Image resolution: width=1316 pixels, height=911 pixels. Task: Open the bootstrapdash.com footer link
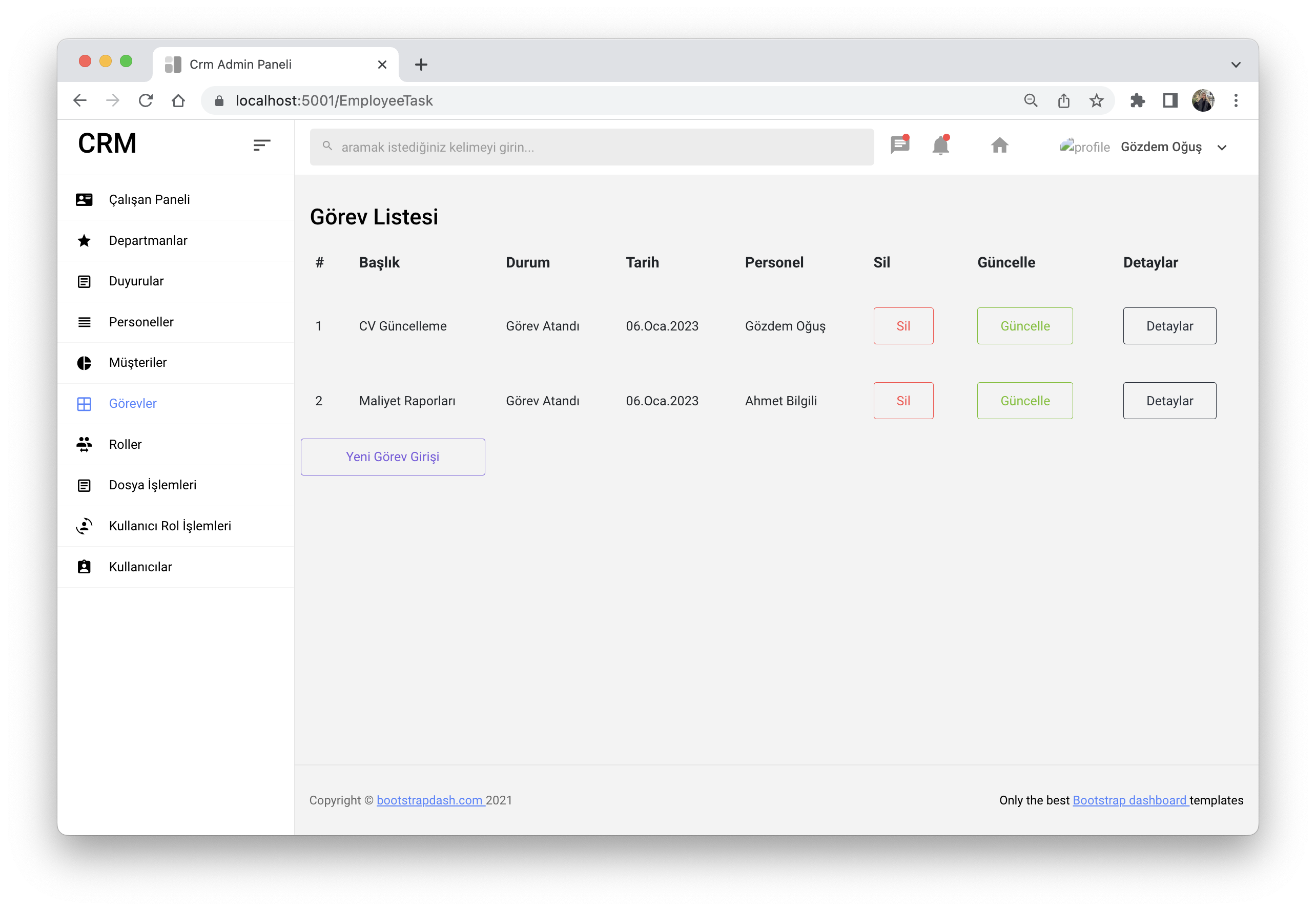point(430,800)
